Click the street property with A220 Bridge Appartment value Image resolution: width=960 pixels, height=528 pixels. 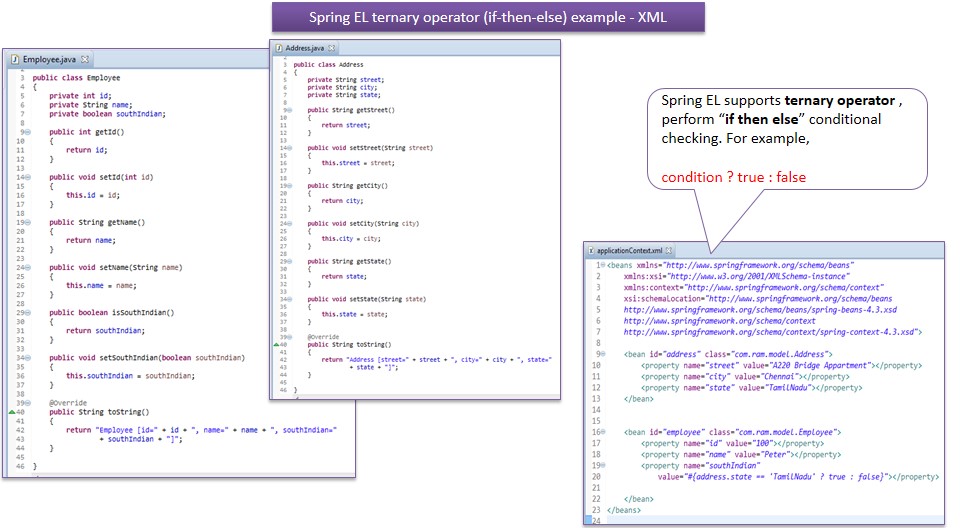coord(781,365)
